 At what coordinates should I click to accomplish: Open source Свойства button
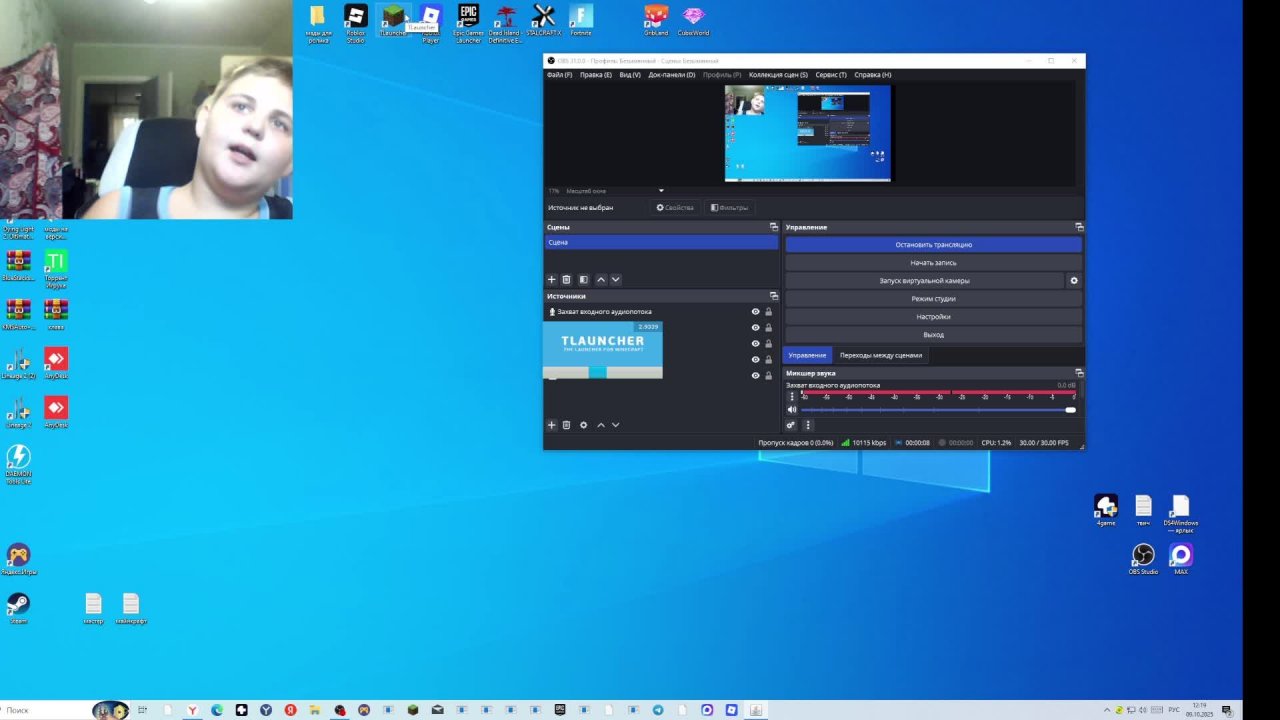(x=675, y=208)
